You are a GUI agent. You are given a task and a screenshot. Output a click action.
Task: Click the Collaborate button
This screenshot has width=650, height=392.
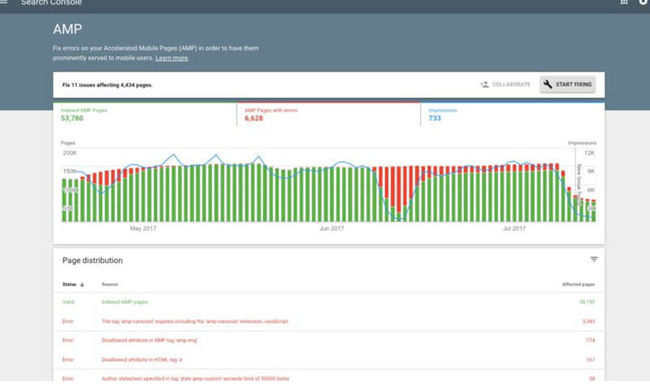pyautogui.click(x=505, y=85)
